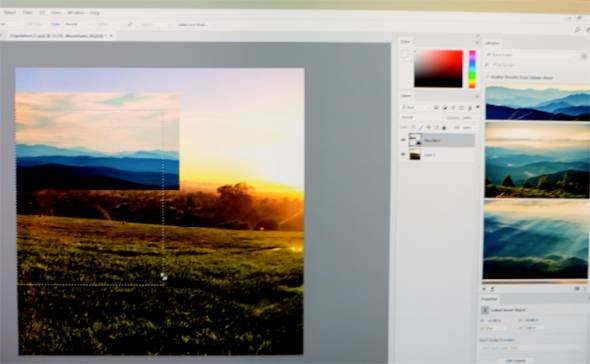
Task: Open the 3D menu
Action: tap(42, 12)
